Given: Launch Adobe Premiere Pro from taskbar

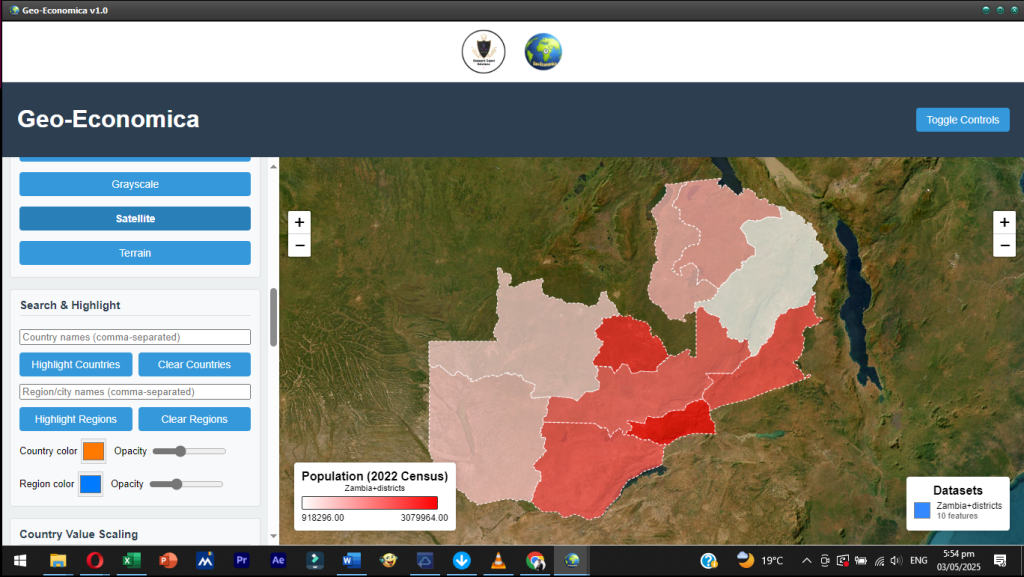Looking at the screenshot, I should (241, 561).
